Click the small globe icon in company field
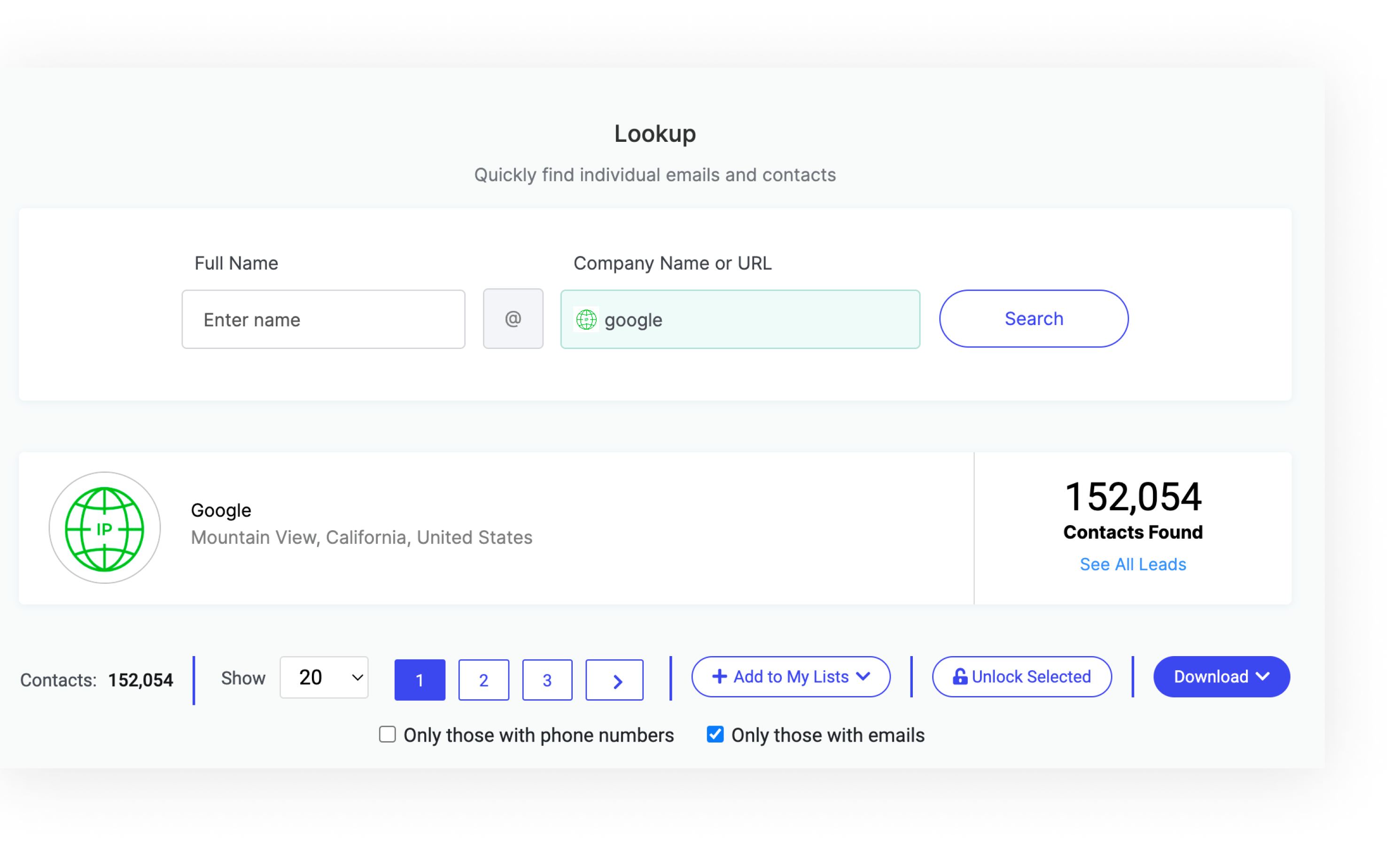The height and width of the screenshot is (851, 1400). [586, 319]
